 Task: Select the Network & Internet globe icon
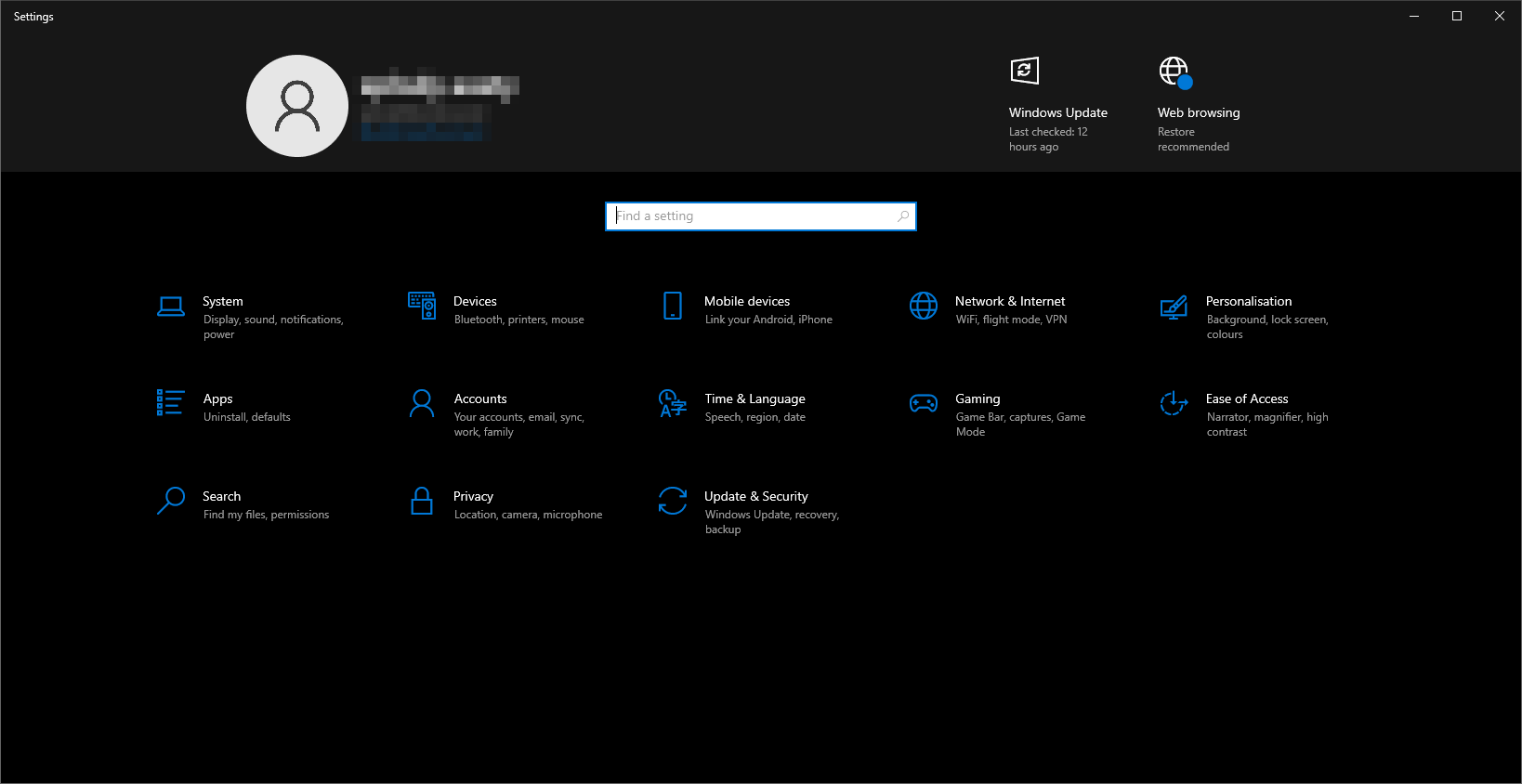click(x=924, y=306)
